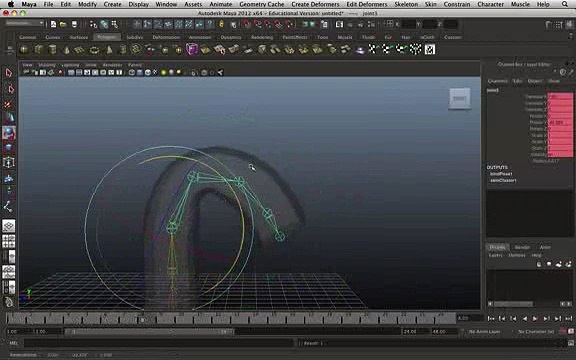Open the viewport View menu

click(27, 65)
